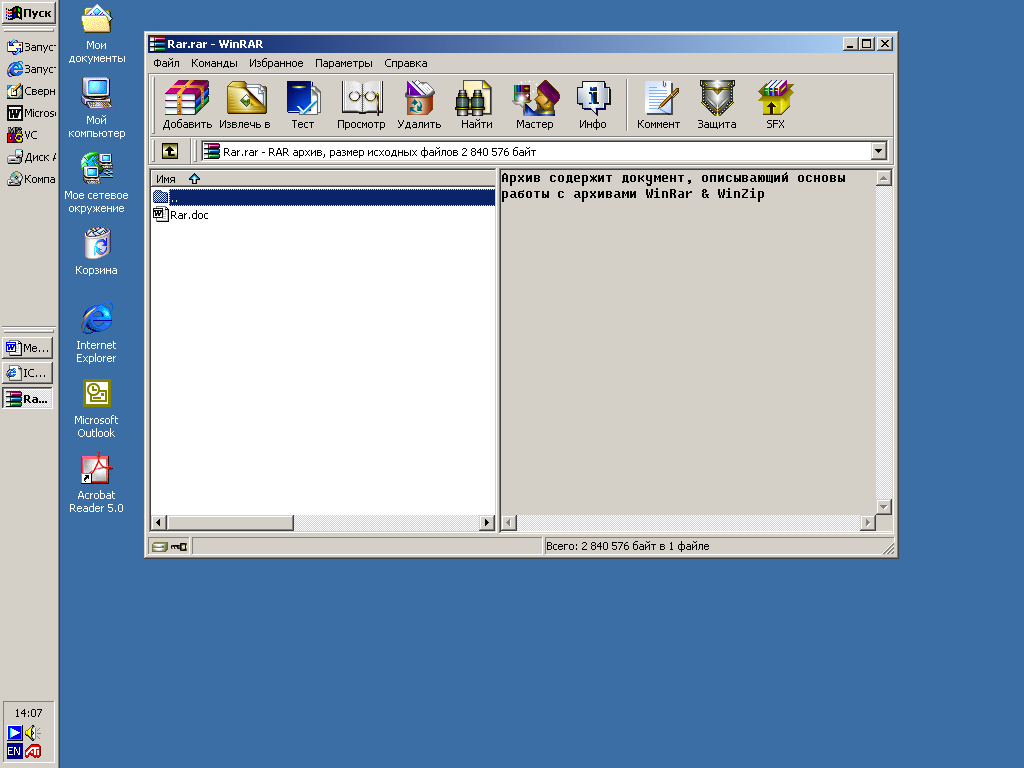The width and height of the screenshot is (1024, 768).
Task: Select the Rar.doc file
Action: [x=181, y=215]
